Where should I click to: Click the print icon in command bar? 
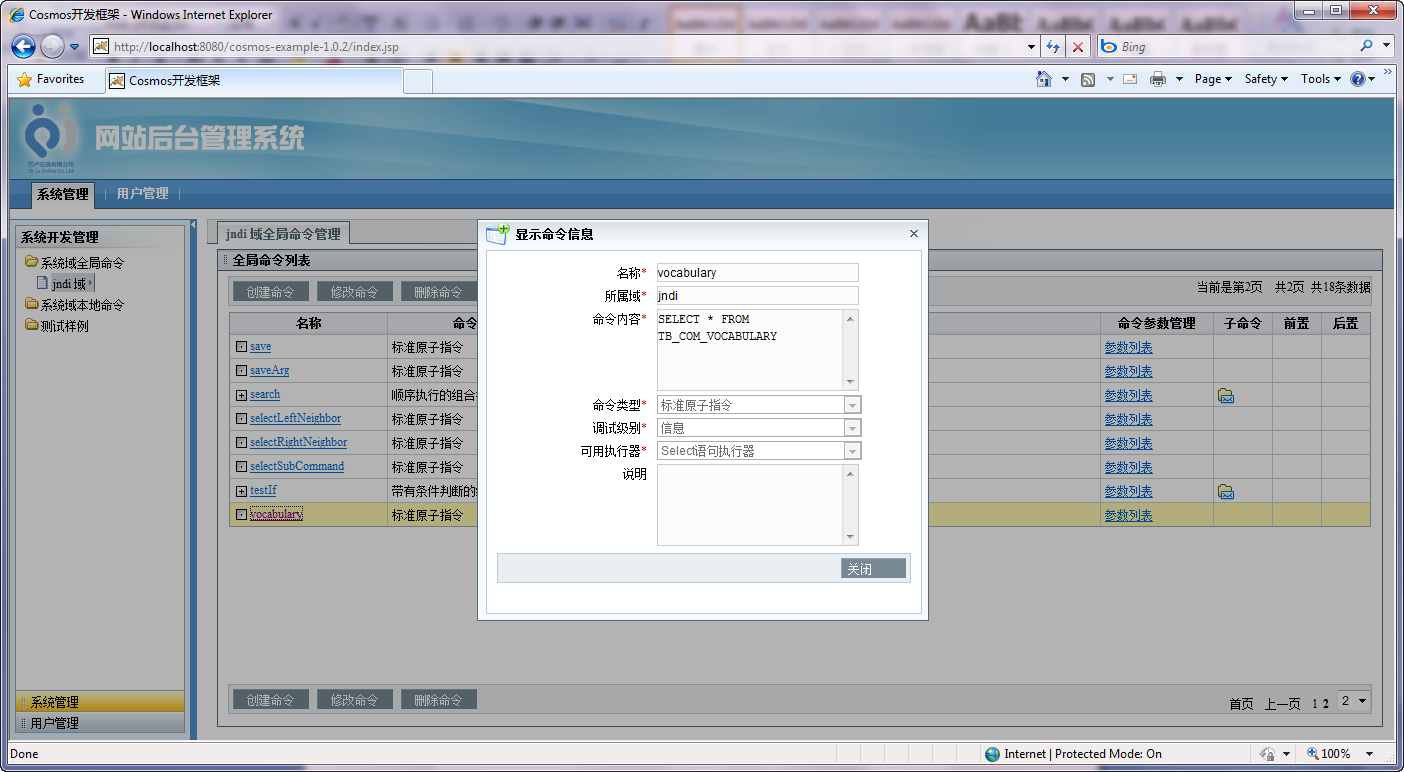click(1158, 79)
